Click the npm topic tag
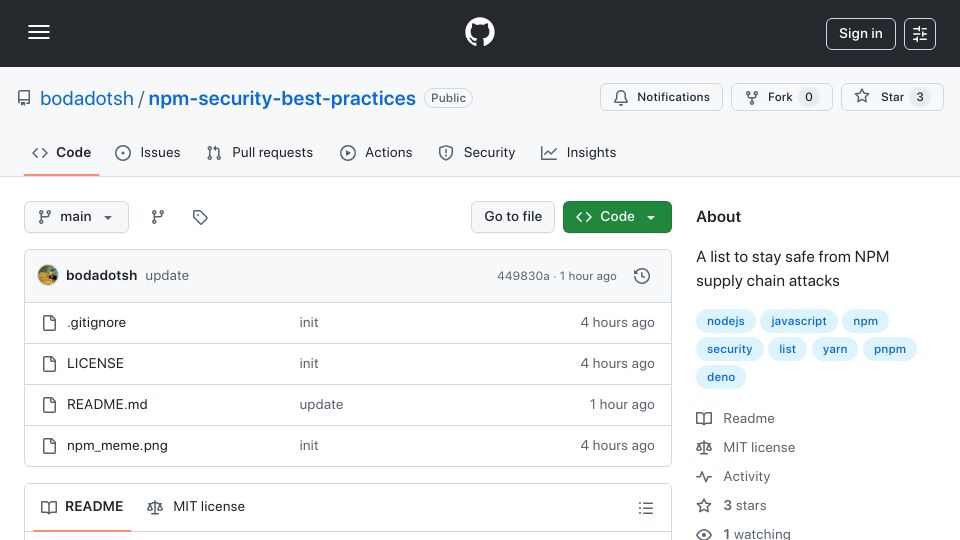Image resolution: width=960 pixels, height=540 pixels. [865, 321]
